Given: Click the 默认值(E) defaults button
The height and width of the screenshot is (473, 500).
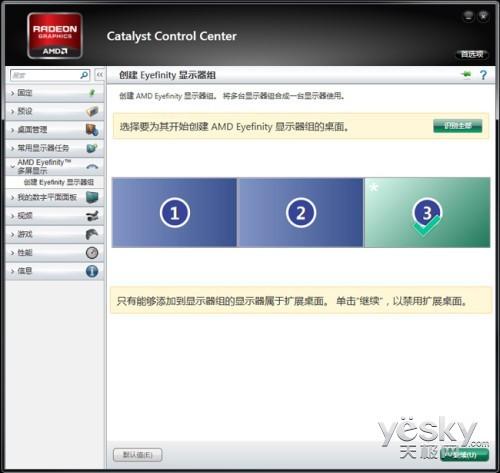Looking at the screenshot, I should 138,455.
